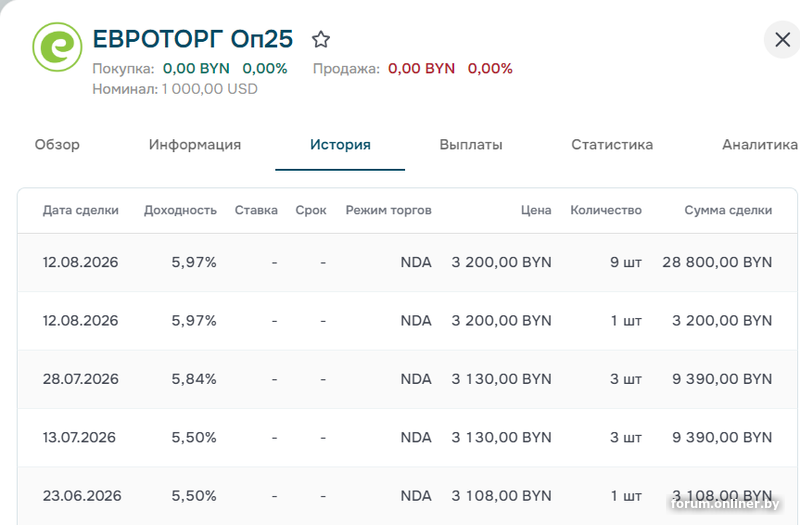Click the 23.06.2026 deal date
Screen dimensions: 800x525
coord(82,496)
